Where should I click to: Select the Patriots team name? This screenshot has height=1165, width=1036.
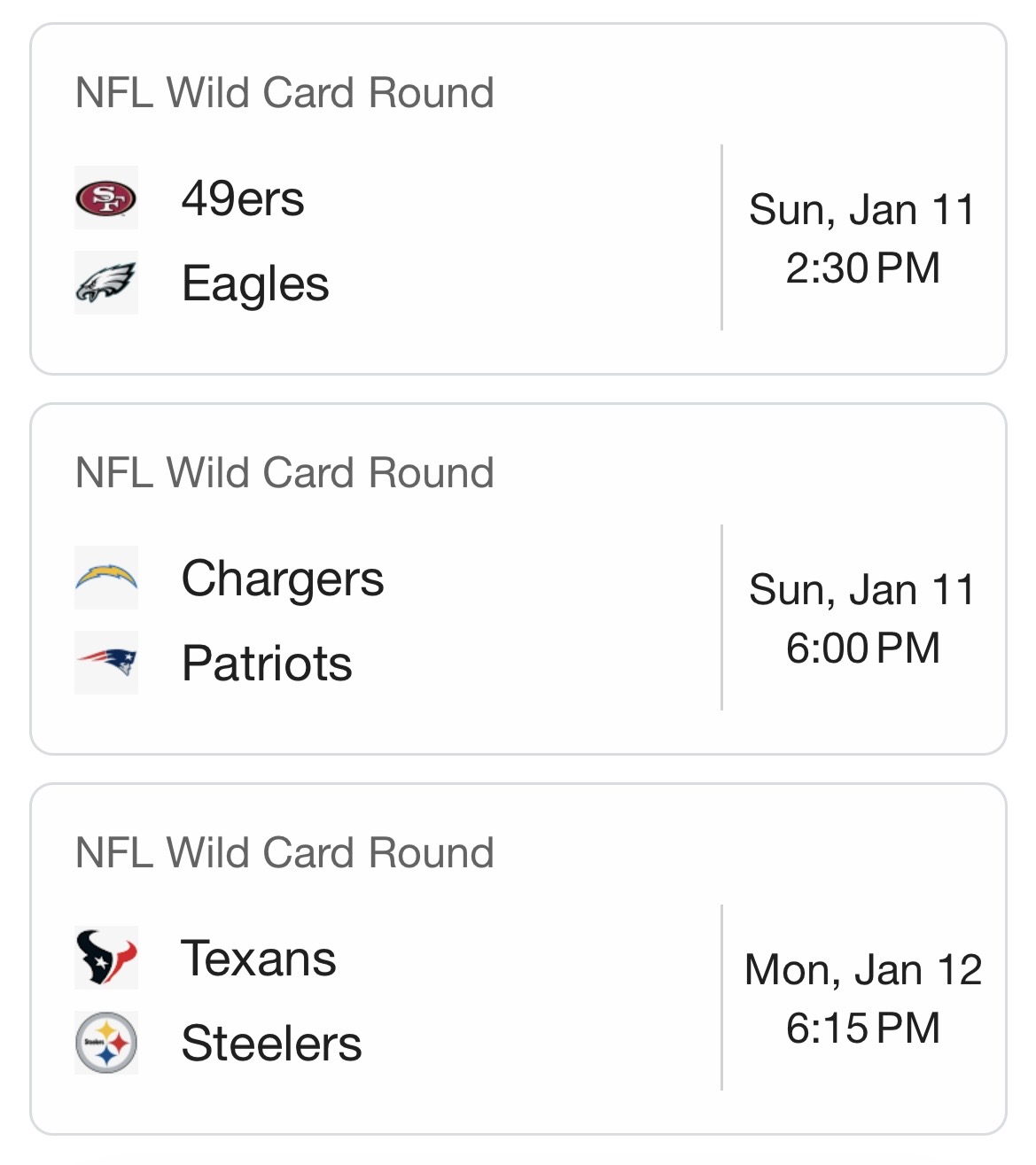click(x=267, y=663)
